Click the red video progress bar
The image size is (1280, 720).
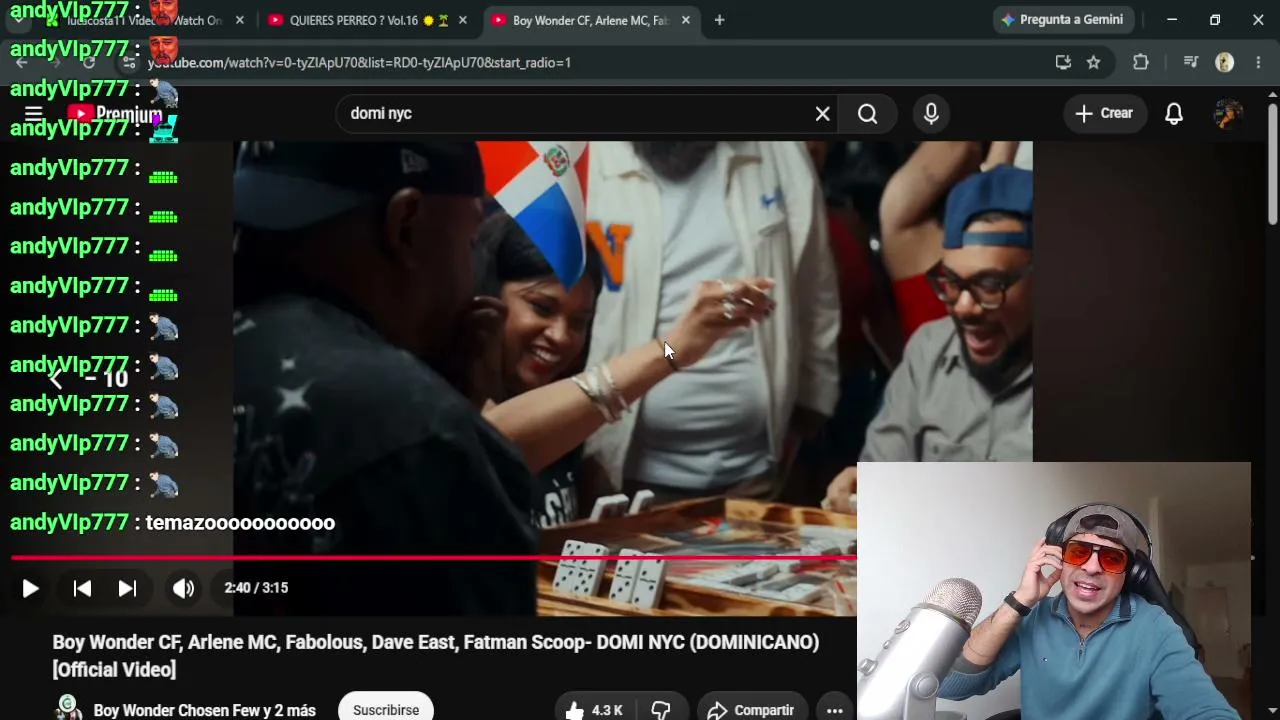point(432,557)
